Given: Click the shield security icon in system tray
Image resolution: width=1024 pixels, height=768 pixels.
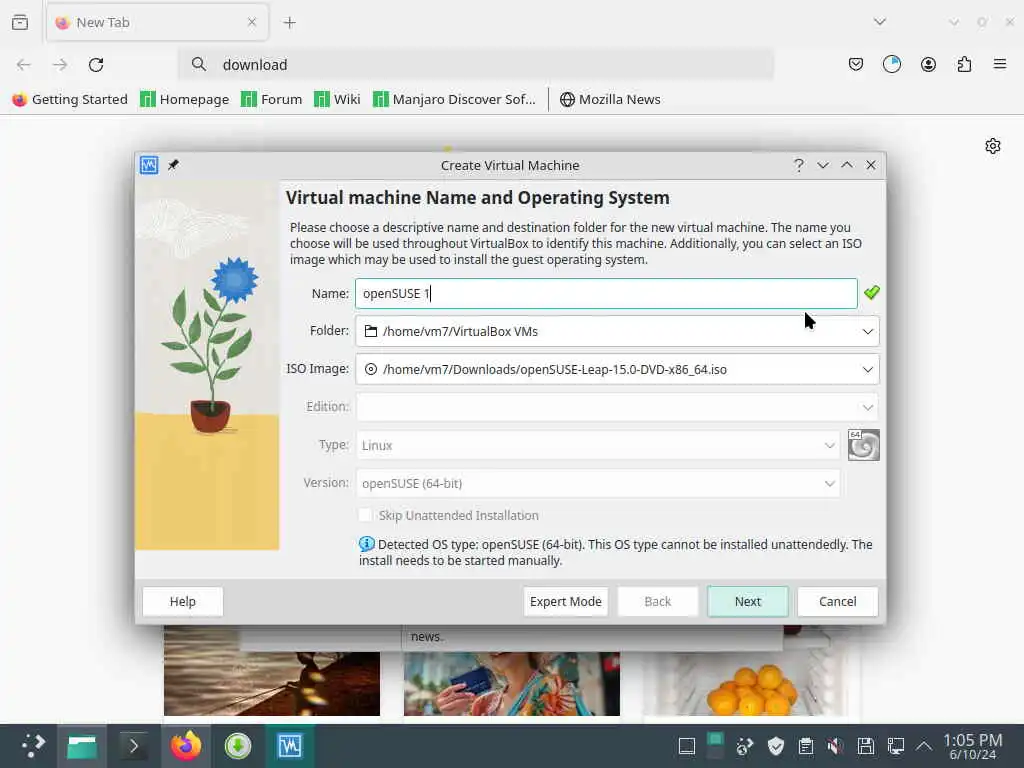Looking at the screenshot, I should point(776,746).
